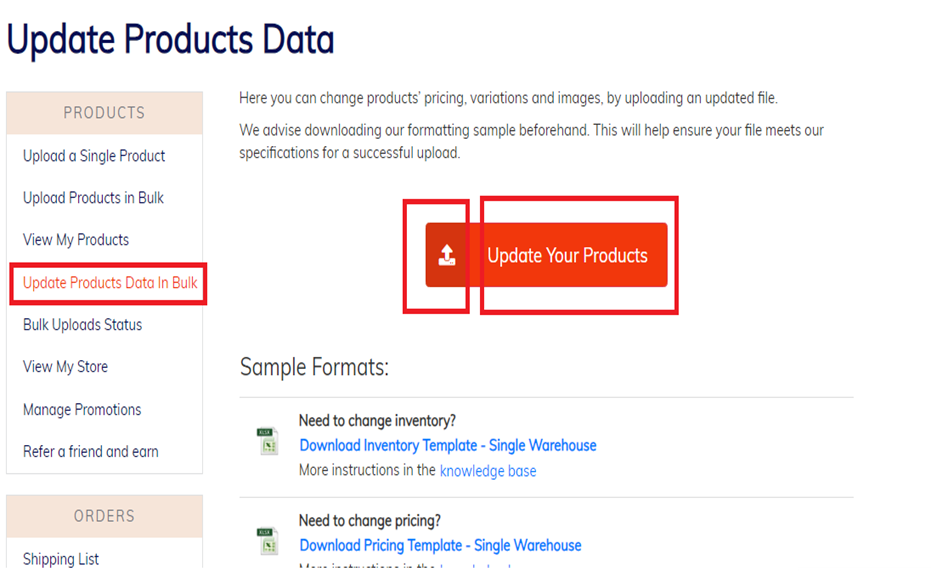
Task: Open Refer a friend and earn
Action: 91,452
